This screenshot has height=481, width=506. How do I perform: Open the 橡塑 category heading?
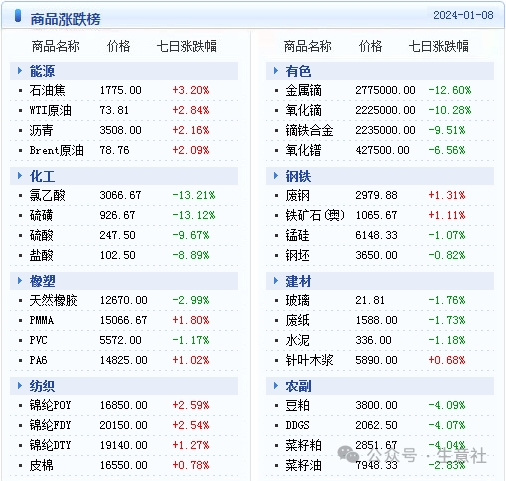(x=42, y=281)
